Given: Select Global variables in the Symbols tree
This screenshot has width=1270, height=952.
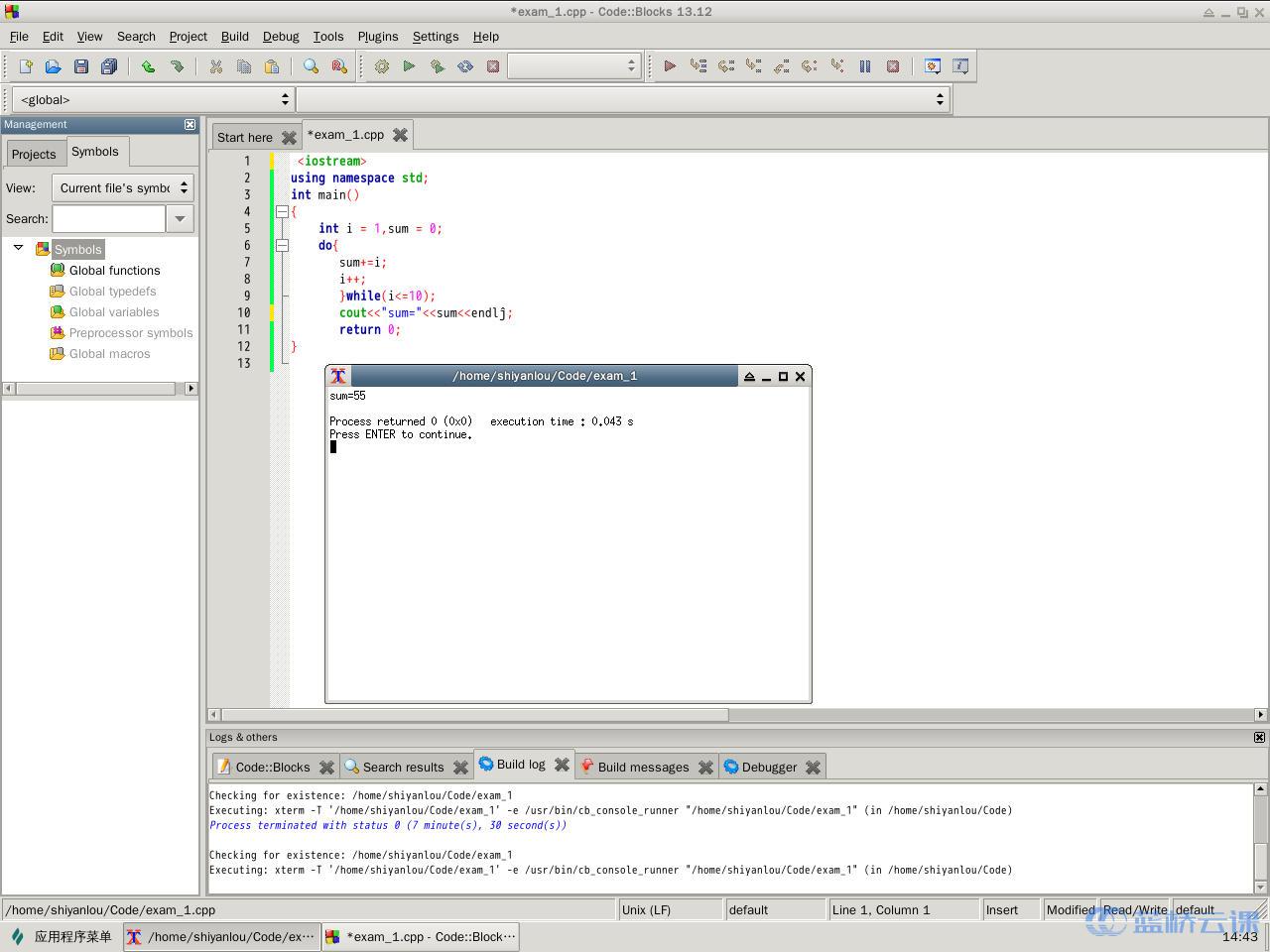Looking at the screenshot, I should tap(114, 312).
